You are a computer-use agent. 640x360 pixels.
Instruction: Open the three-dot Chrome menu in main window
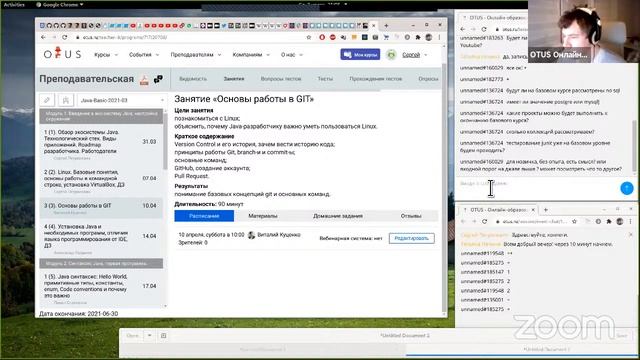click(x=439, y=37)
